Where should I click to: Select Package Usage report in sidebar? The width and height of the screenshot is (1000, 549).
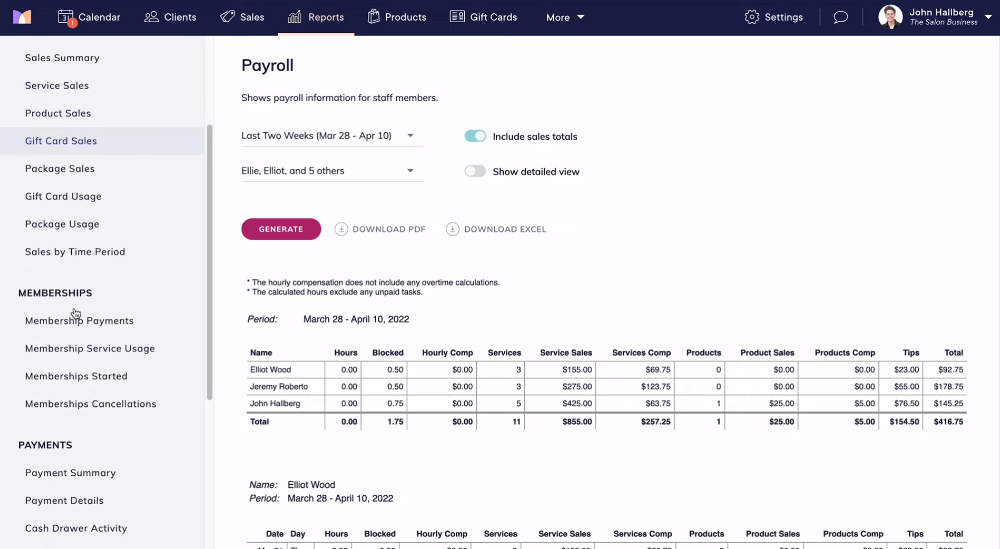click(x=62, y=224)
